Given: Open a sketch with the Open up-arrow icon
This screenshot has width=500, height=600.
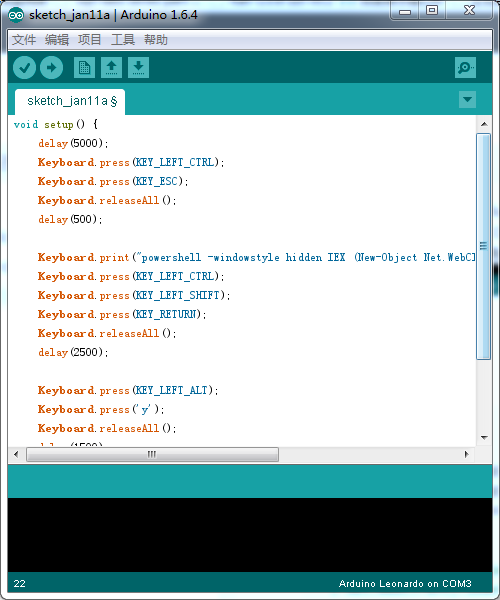Looking at the screenshot, I should click(x=111, y=68).
